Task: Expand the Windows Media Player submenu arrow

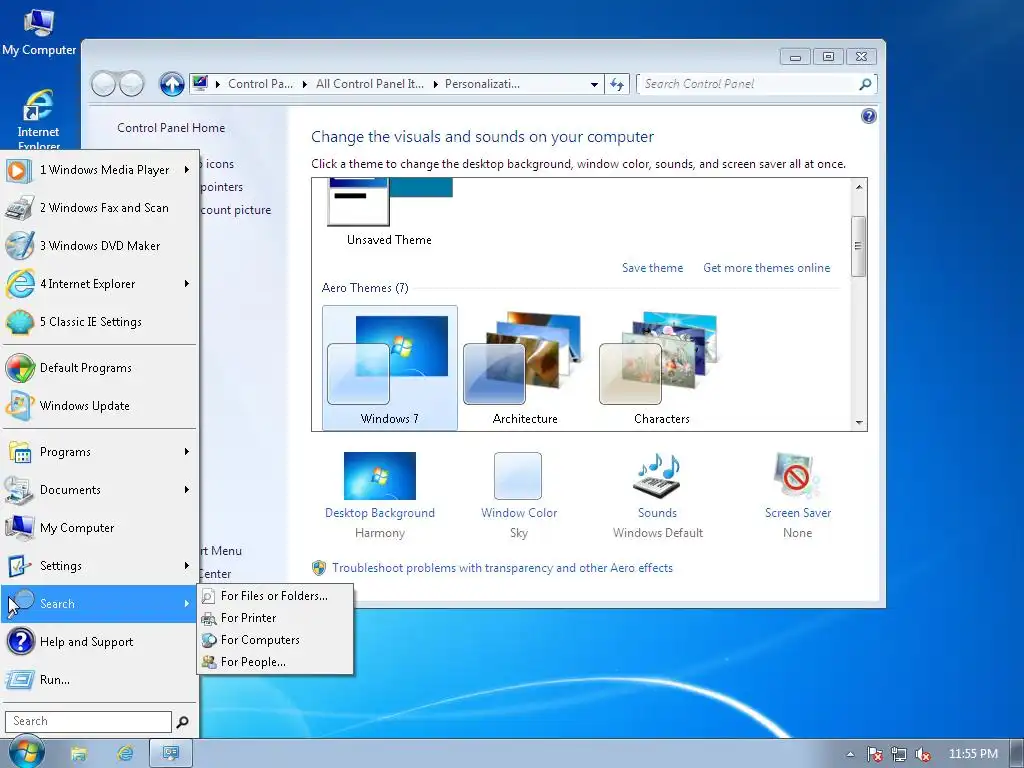Action: coord(187,170)
